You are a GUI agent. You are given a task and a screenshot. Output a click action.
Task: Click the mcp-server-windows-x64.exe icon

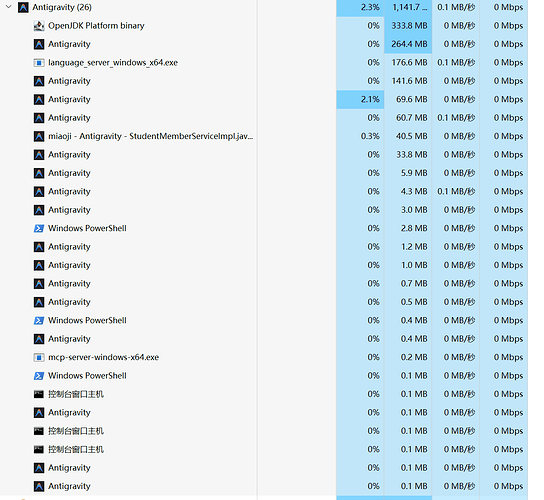pyautogui.click(x=39, y=357)
